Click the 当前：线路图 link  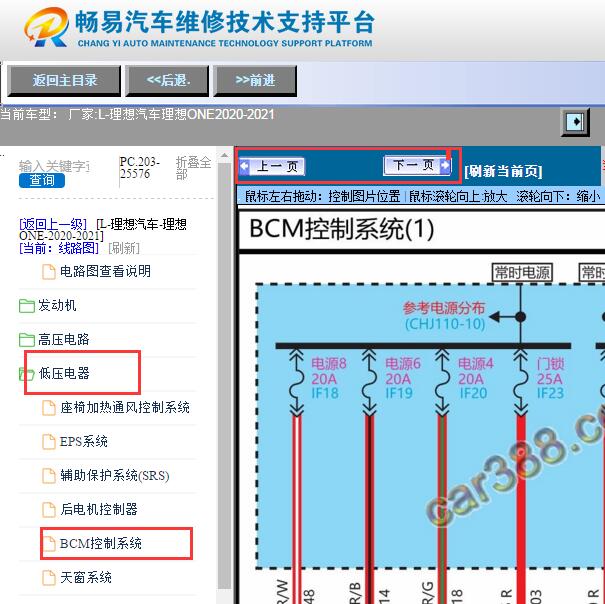(x=59, y=248)
